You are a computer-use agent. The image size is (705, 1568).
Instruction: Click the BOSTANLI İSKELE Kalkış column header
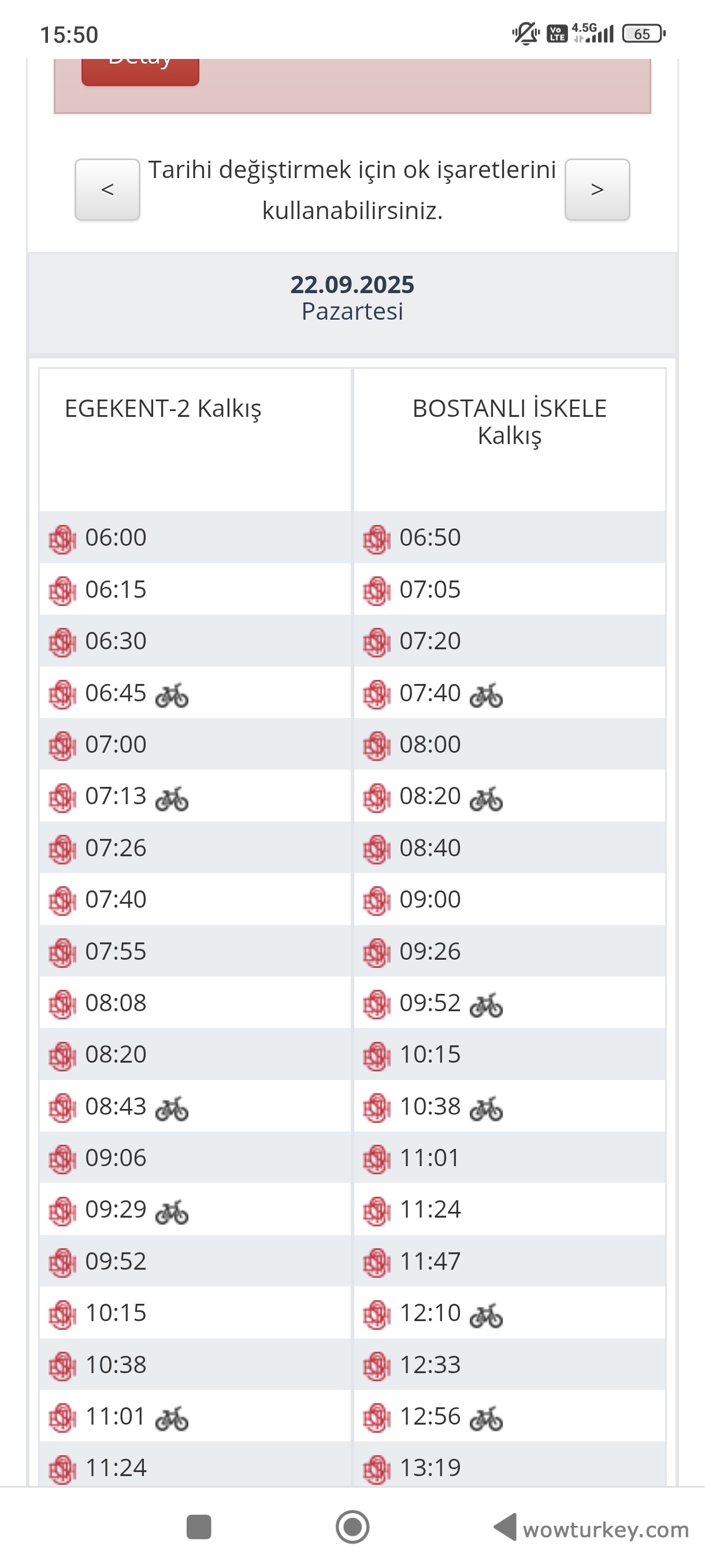click(x=509, y=421)
